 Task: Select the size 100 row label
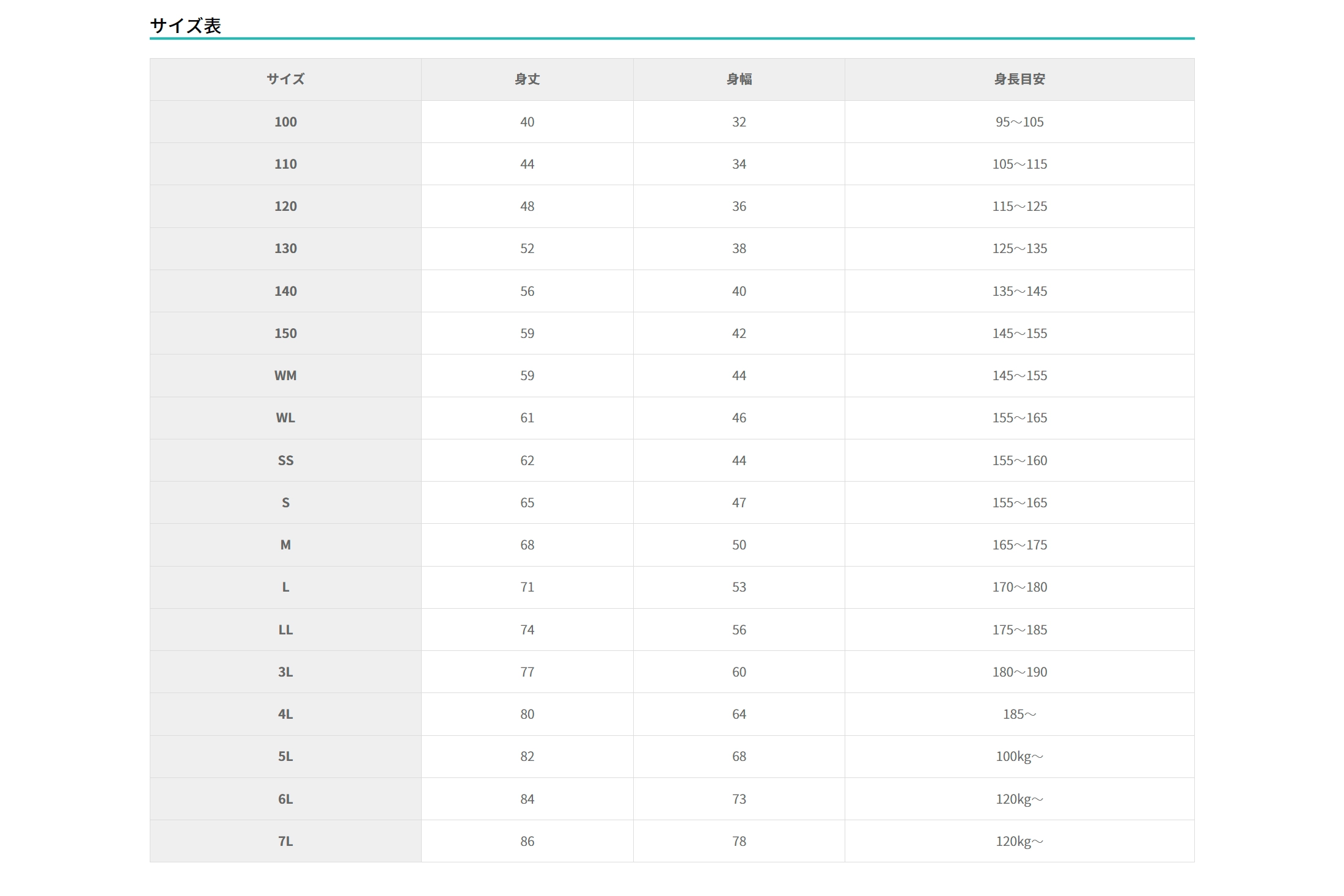coord(285,122)
